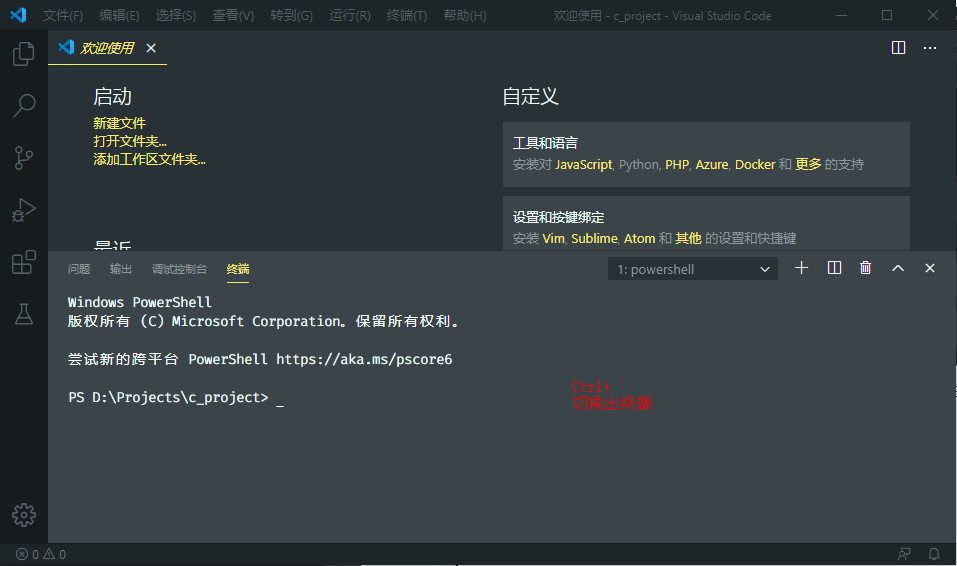This screenshot has width=957, height=566.
Task: Open the 查看(V) menu
Action: click(233, 15)
